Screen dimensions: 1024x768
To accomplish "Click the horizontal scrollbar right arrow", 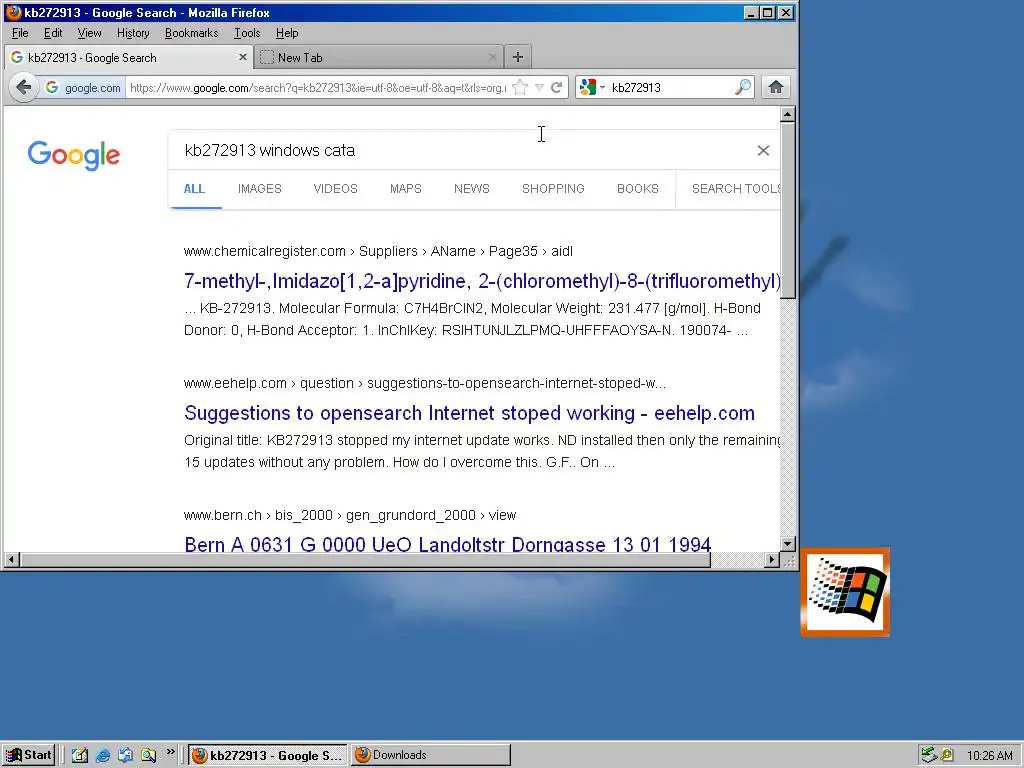I will coord(772,560).
